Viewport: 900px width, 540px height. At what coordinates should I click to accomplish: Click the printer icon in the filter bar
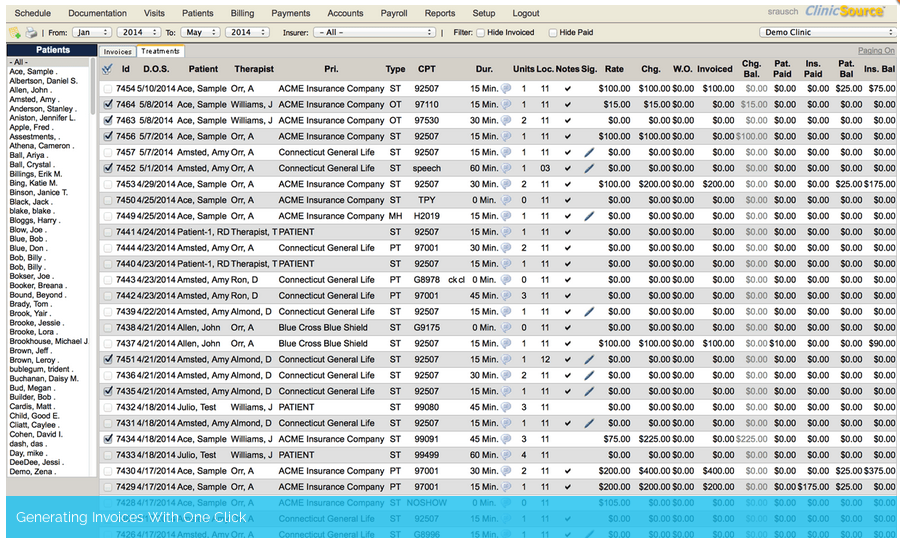pyautogui.click(x=31, y=33)
